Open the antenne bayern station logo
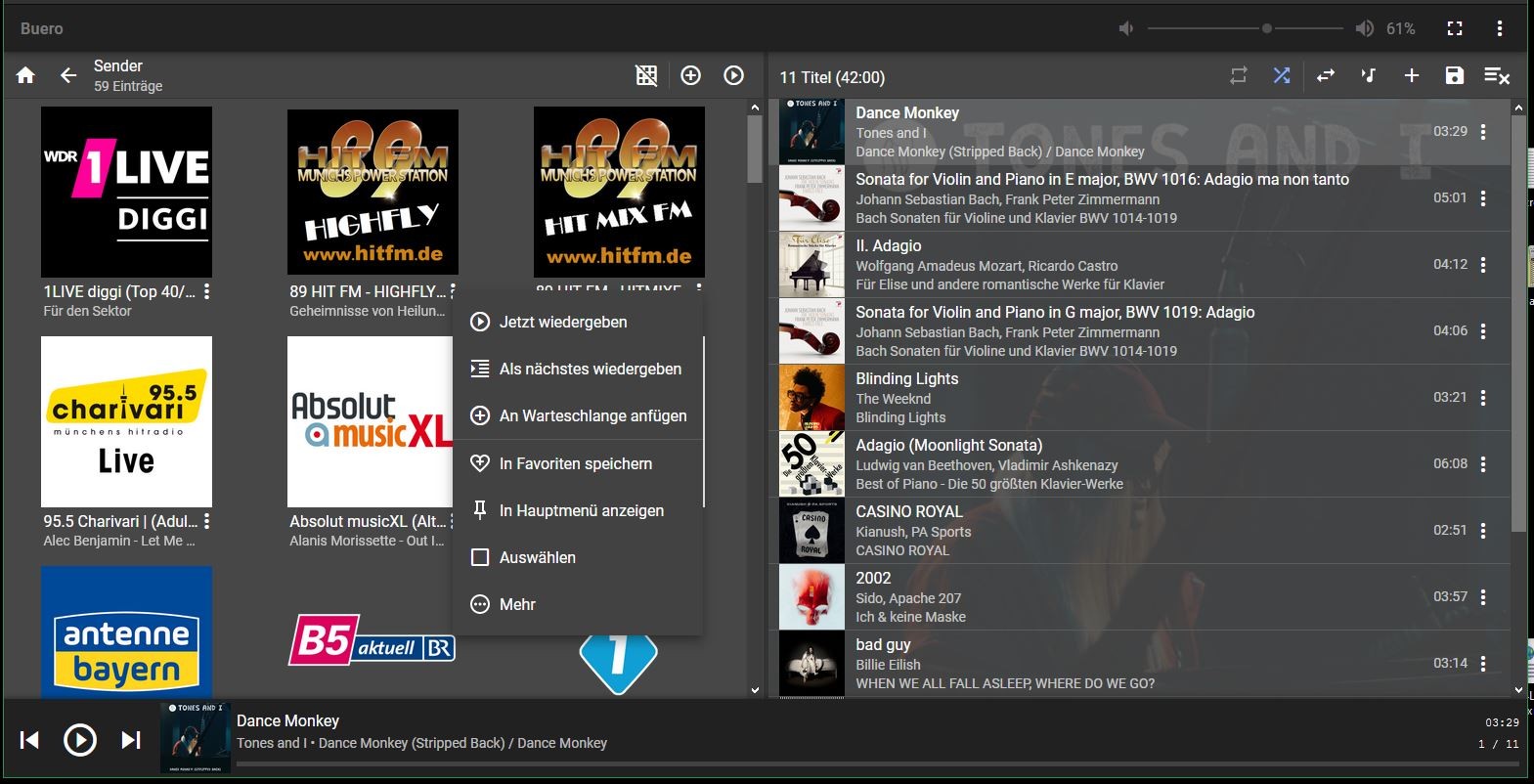This screenshot has height=784, width=1534. point(126,632)
